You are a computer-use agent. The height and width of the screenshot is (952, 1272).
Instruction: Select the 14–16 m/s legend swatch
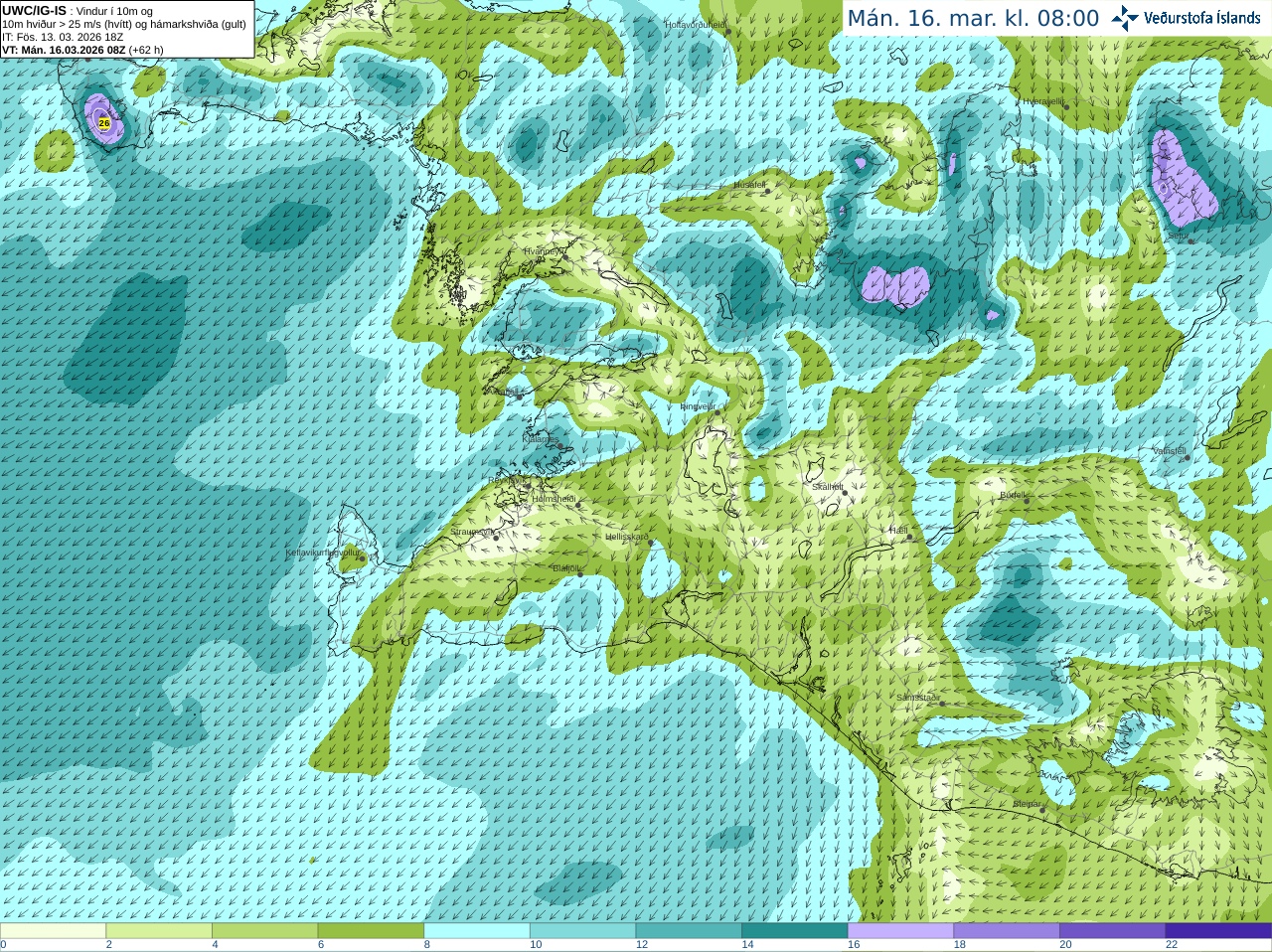(795, 931)
